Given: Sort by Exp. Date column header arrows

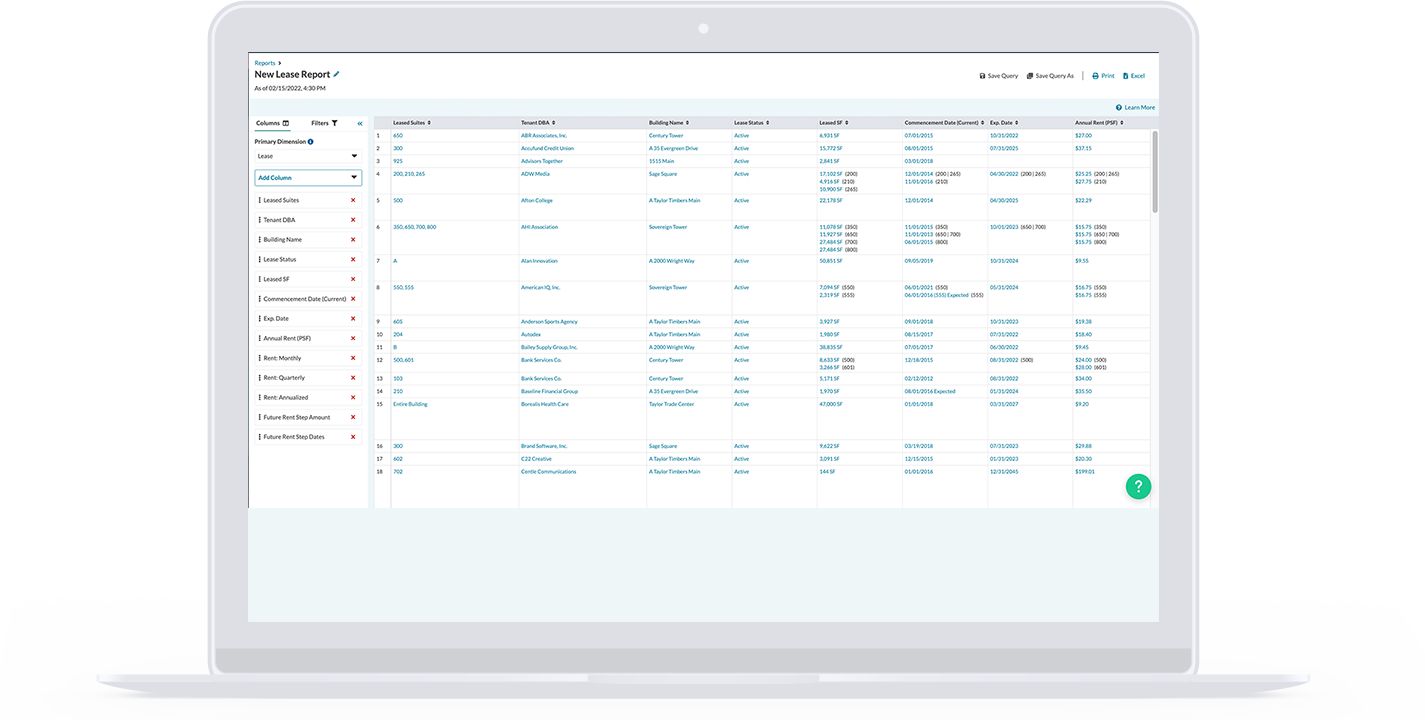Looking at the screenshot, I should click(x=1017, y=123).
